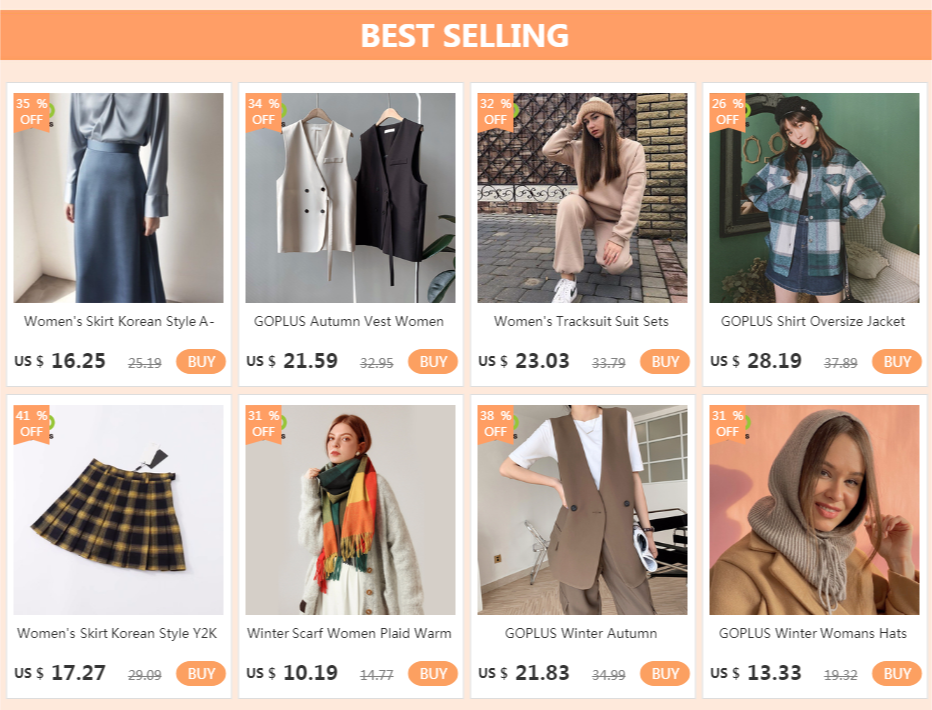
Task: Click the BEST SELLING header banner
Action: [466, 35]
